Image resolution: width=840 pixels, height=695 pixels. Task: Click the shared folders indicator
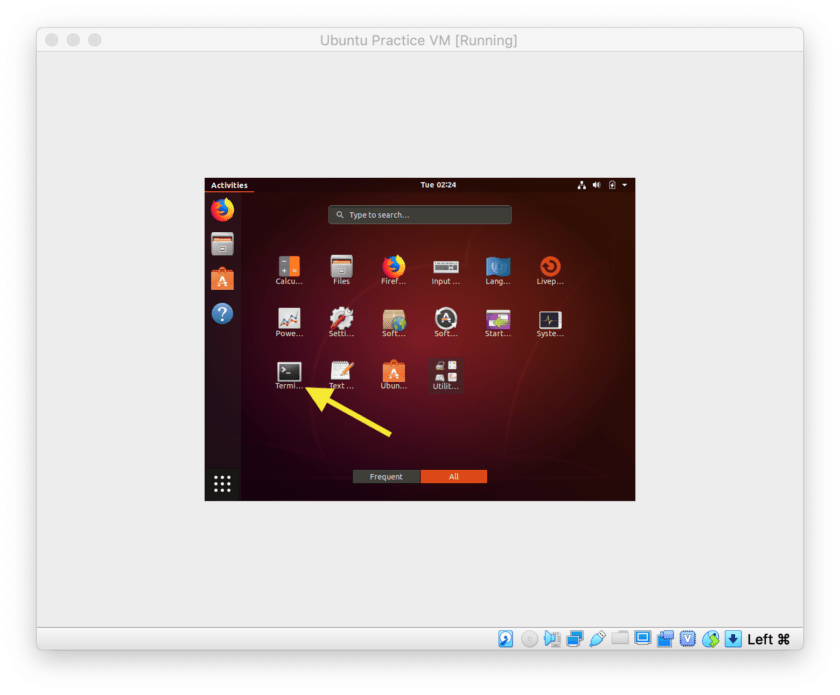click(620, 638)
